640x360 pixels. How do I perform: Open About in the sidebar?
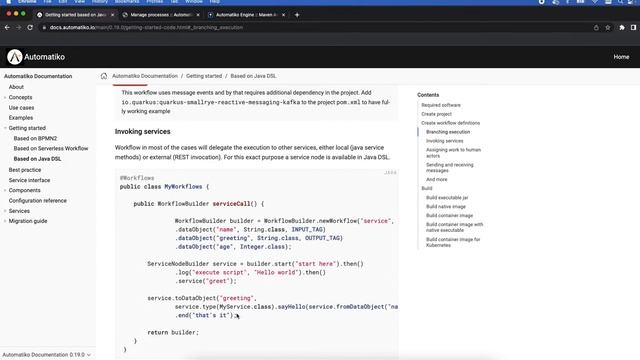click(16, 87)
